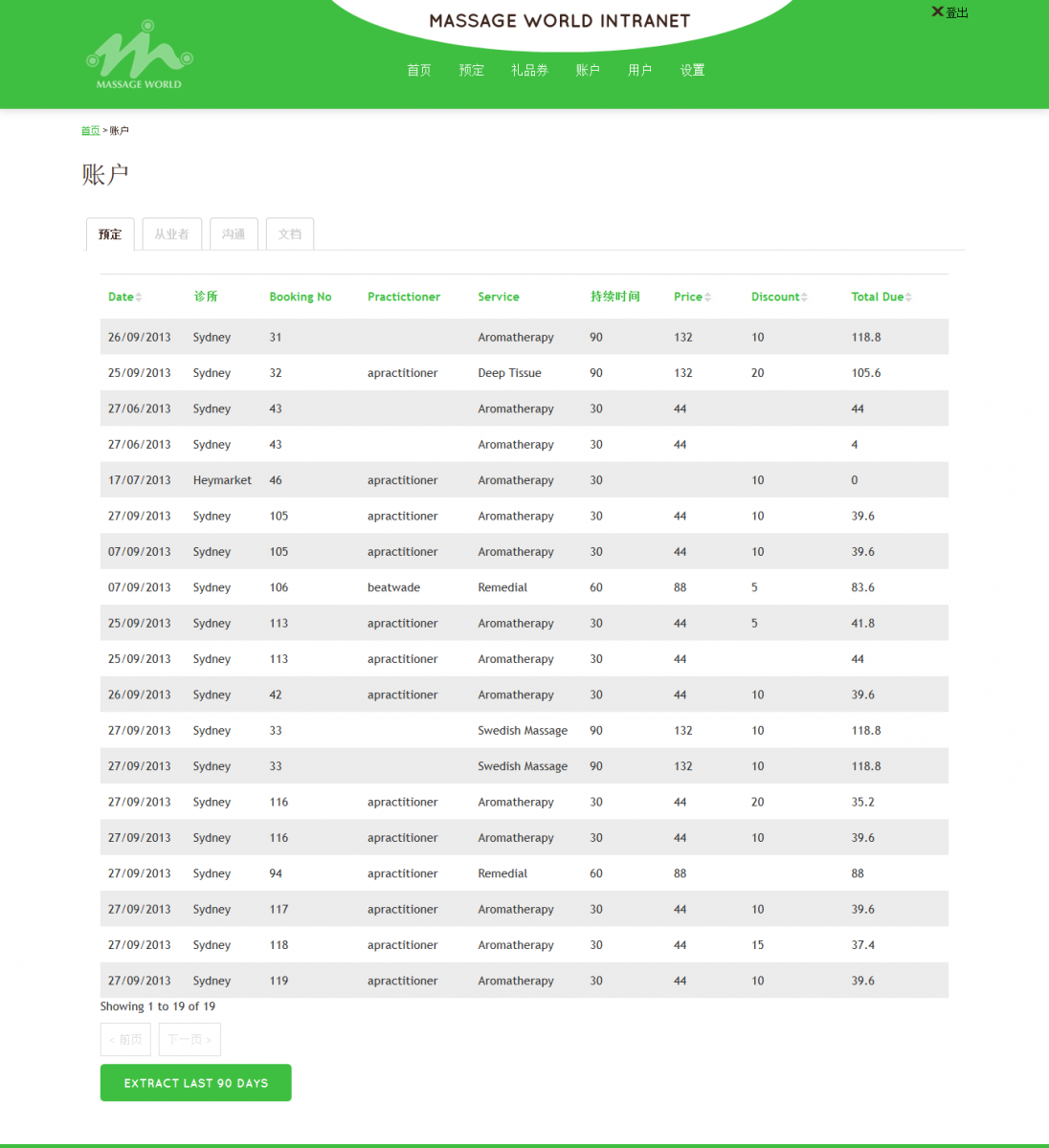
Task: Open the 首页 navigation menu item
Action: pyautogui.click(x=419, y=70)
